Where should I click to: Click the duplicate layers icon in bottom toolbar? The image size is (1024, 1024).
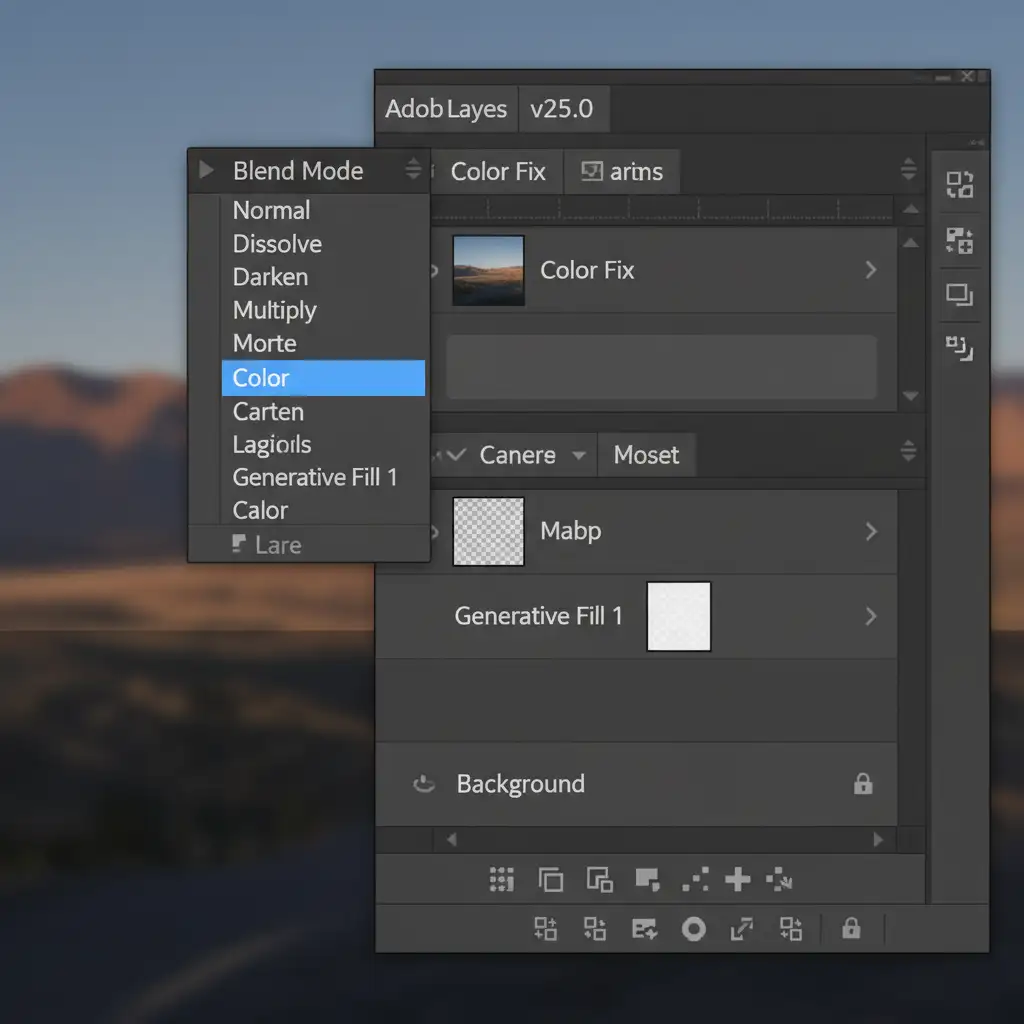(x=551, y=880)
